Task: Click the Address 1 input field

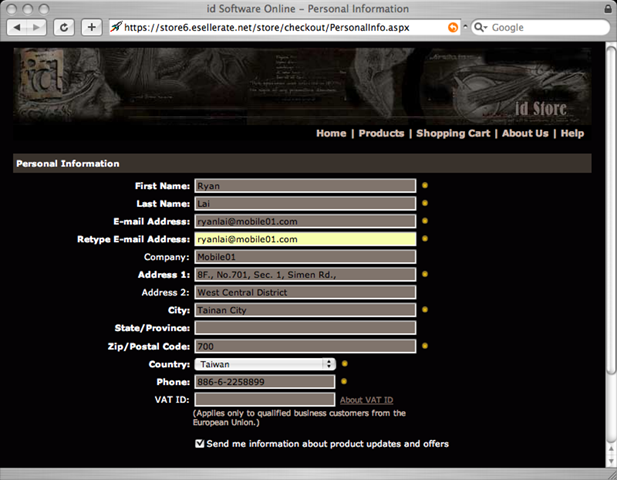Action: tap(305, 274)
